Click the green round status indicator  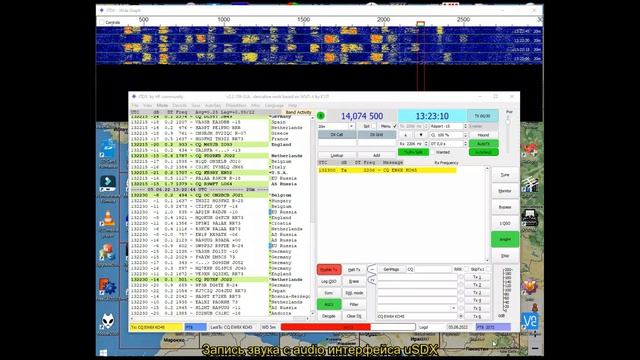321,116
